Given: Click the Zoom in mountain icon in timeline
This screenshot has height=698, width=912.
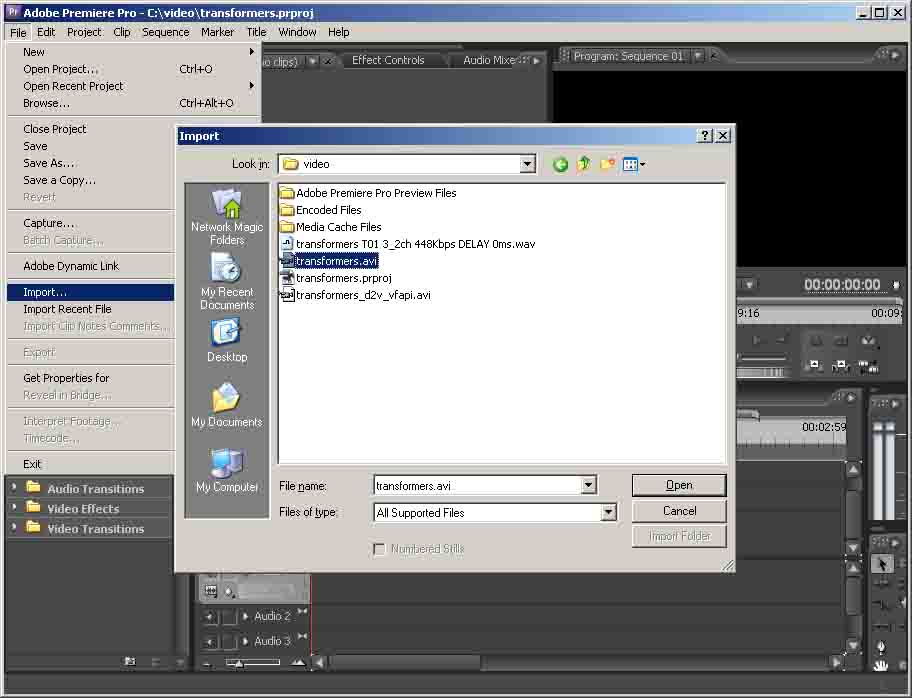Looking at the screenshot, I should point(297,662).
